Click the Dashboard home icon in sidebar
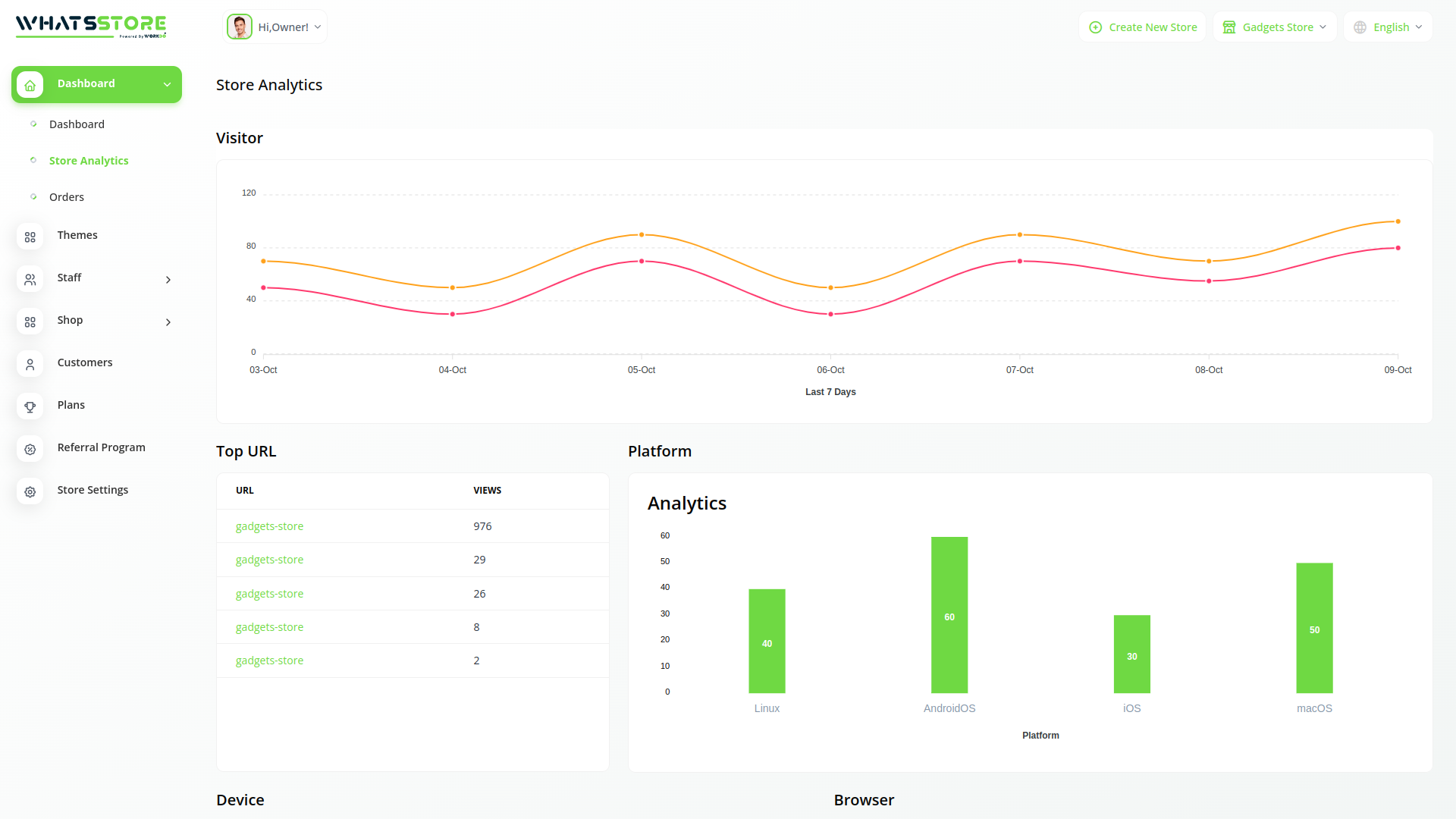The height and width of the screenshot is (819, 1456). tap(30, 85)
